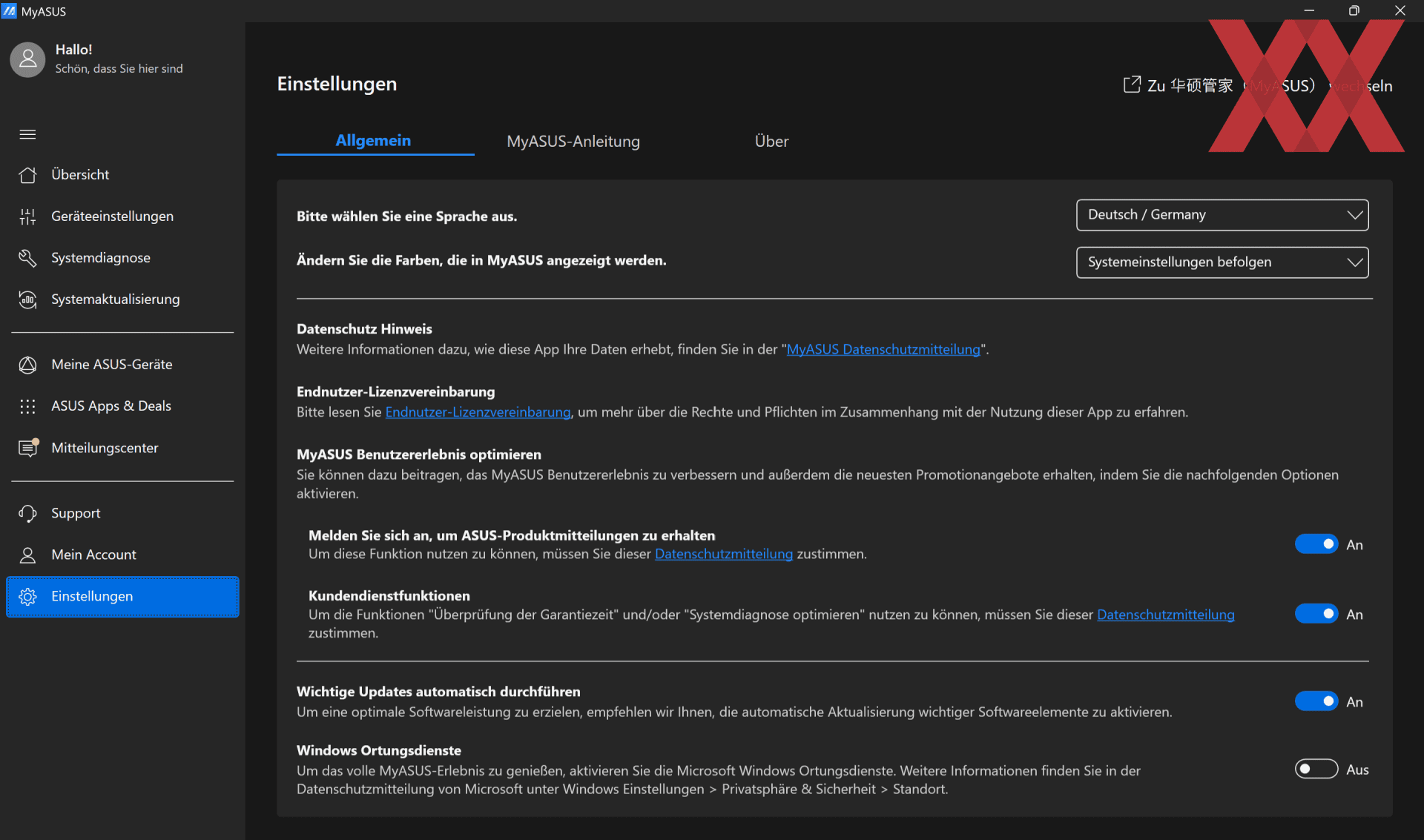Open Support menu entry
The image size is (1424, 840).
coord(122,513)
